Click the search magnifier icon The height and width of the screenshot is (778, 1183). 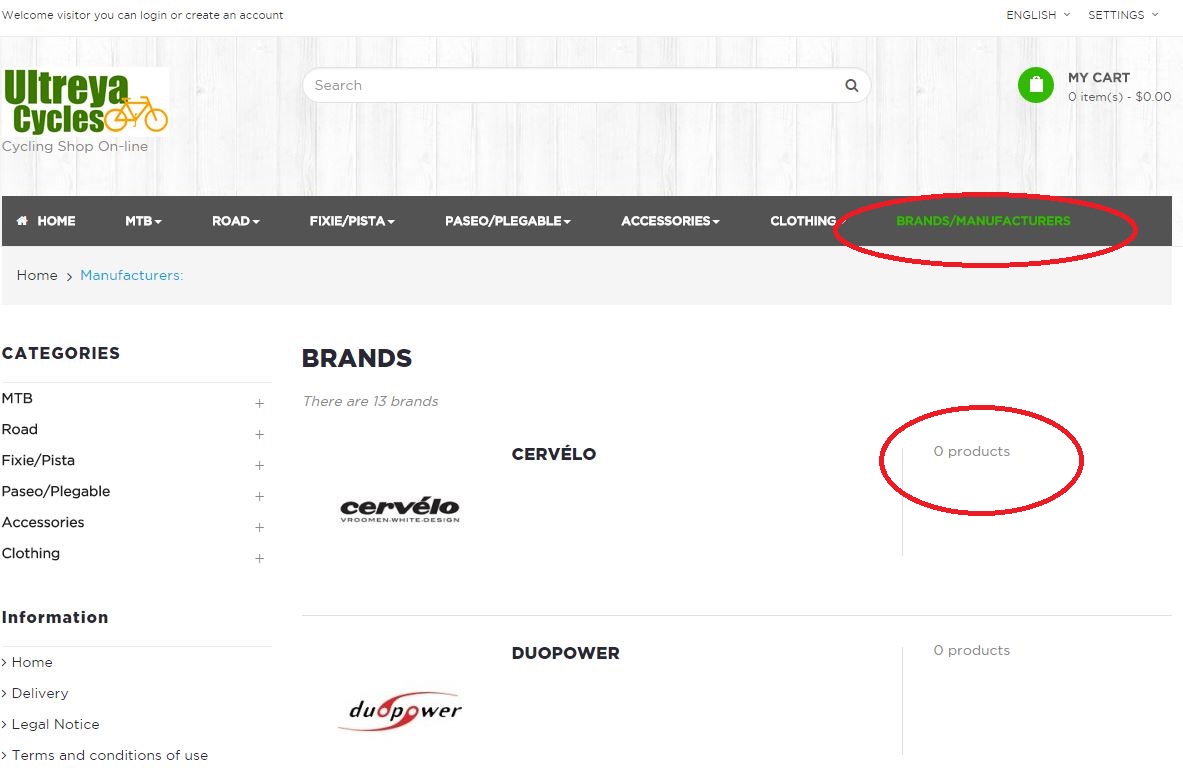[851, 85]
